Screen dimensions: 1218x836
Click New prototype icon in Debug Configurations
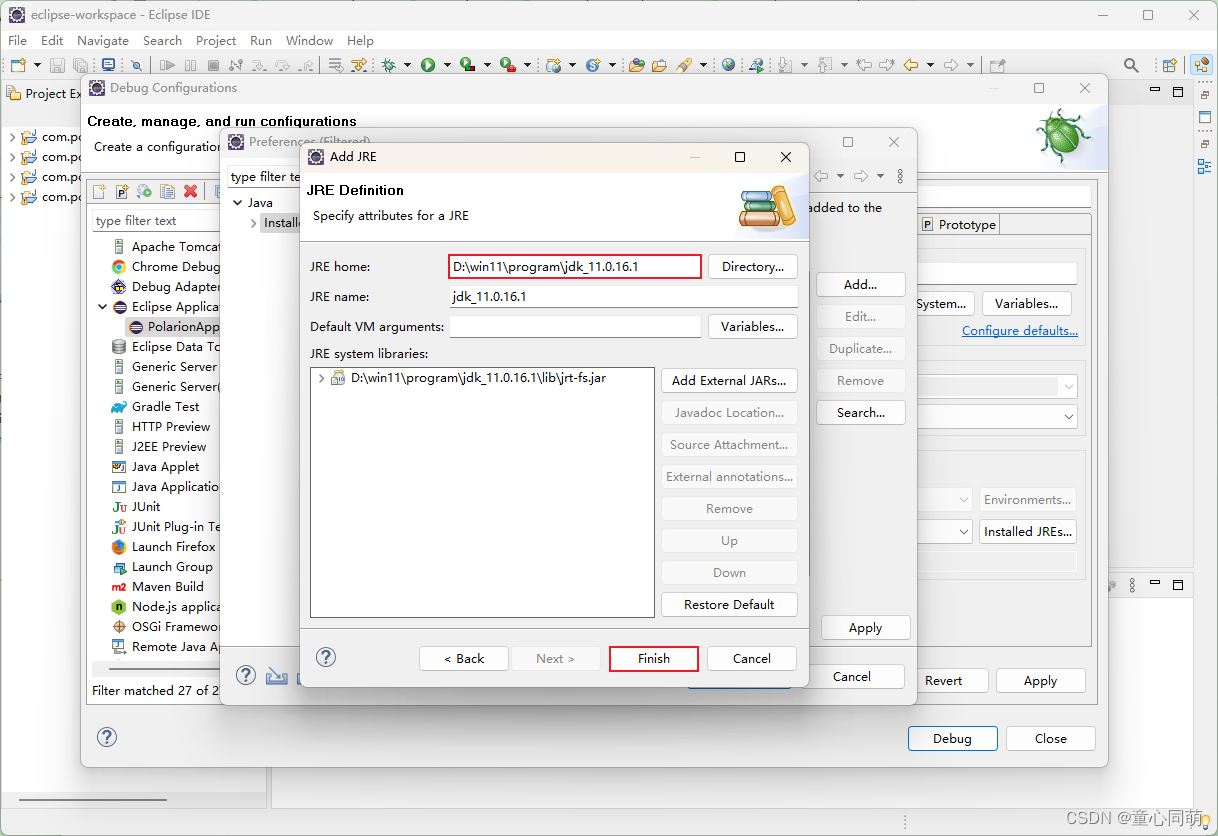[x=122, y=191]
